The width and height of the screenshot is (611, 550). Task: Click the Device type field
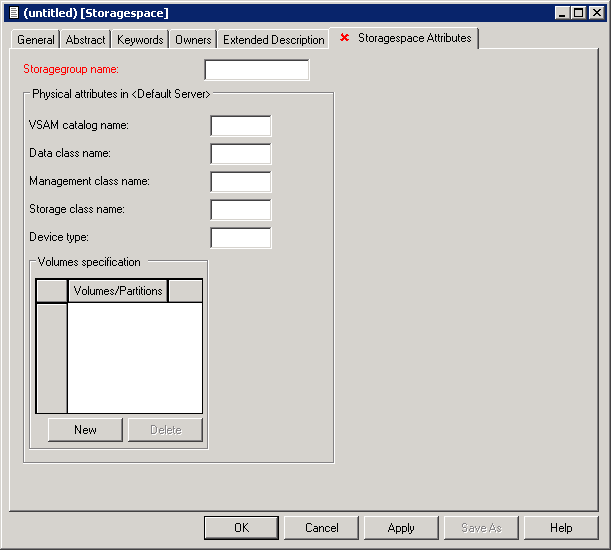[x=241, y=238]
